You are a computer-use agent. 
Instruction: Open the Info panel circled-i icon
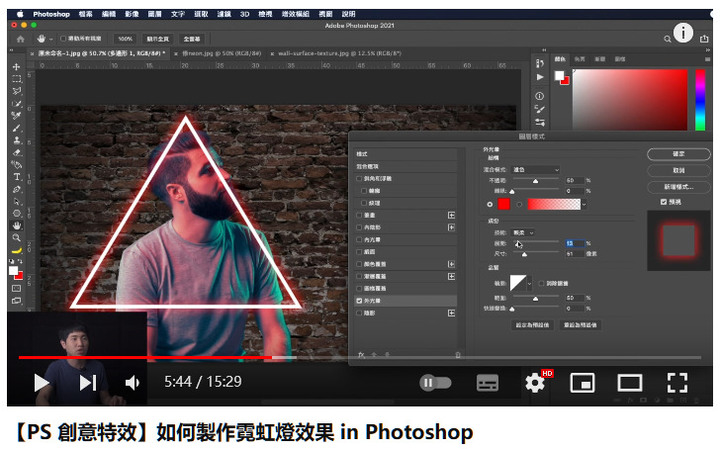(540, 96)
